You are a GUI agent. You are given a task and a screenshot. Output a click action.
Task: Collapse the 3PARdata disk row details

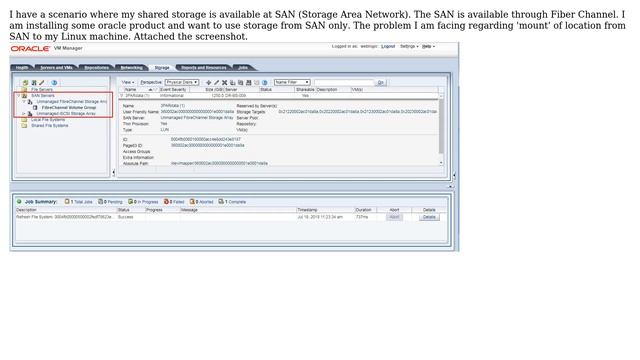(122, 96)
